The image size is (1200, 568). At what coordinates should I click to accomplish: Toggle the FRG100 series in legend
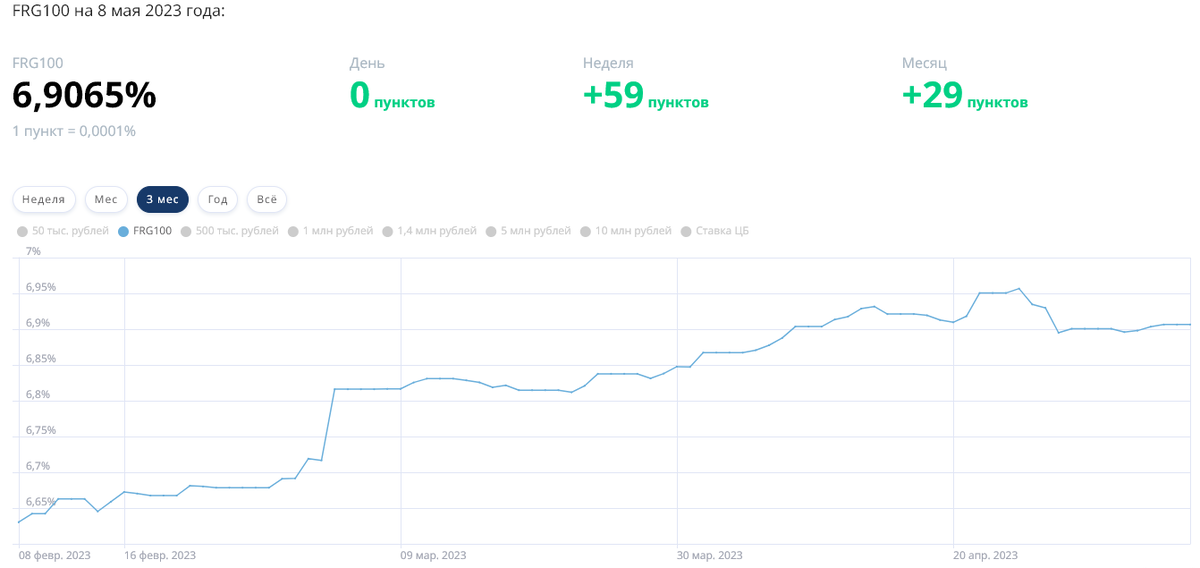coord(145,231)
